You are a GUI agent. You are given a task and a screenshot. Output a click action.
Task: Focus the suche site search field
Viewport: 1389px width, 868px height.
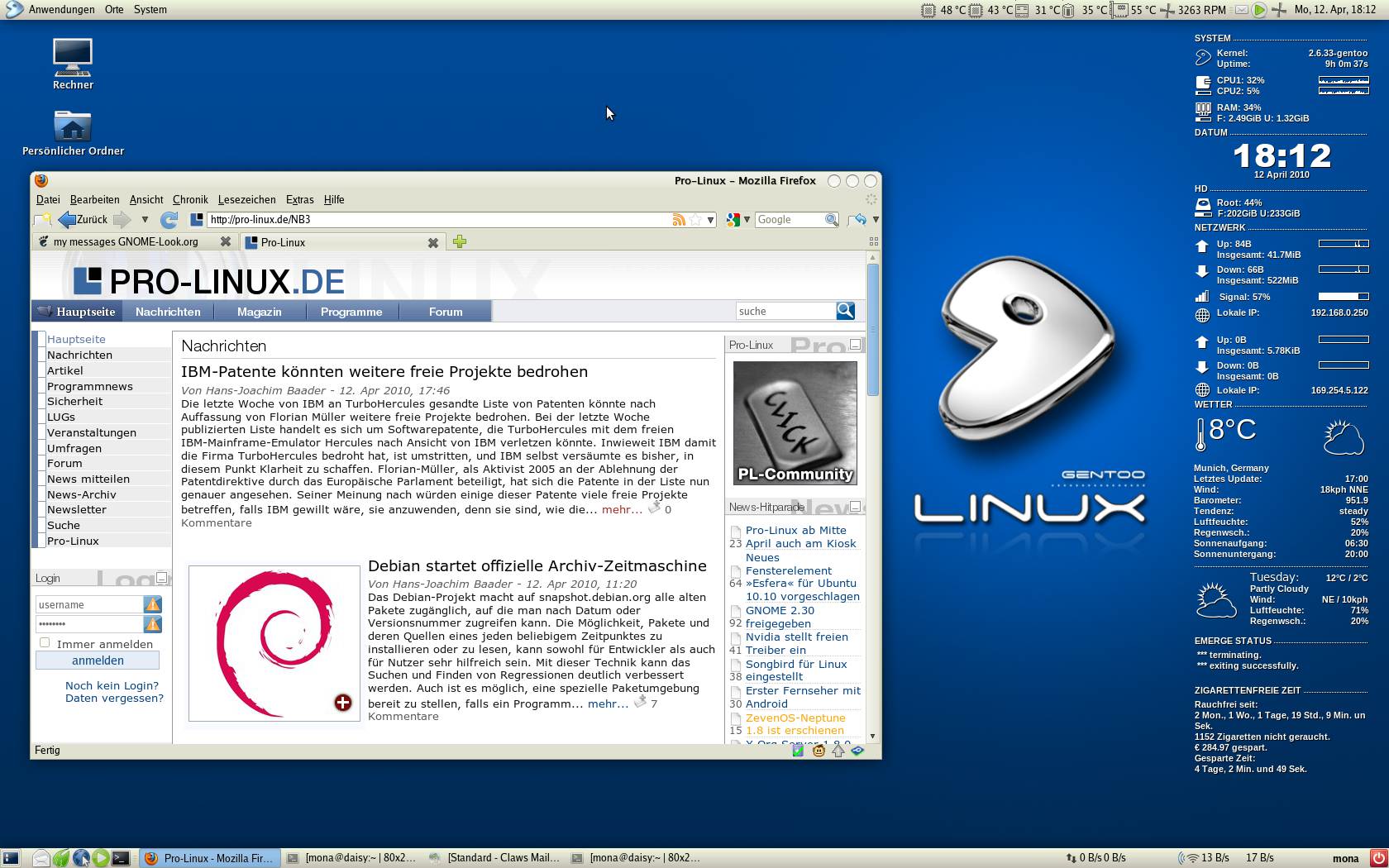pos(785,311)
